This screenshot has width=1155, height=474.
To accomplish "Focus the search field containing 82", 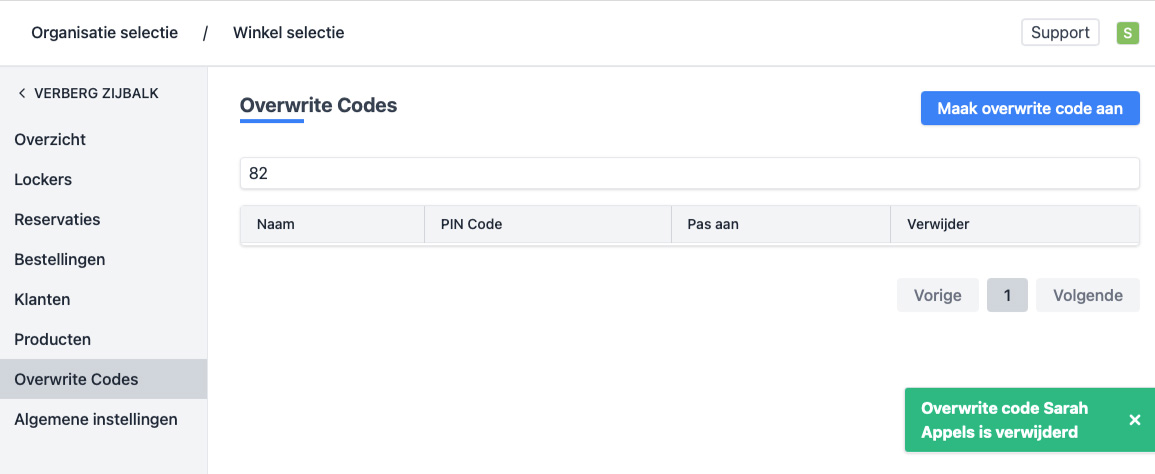I will pos(689,173).
